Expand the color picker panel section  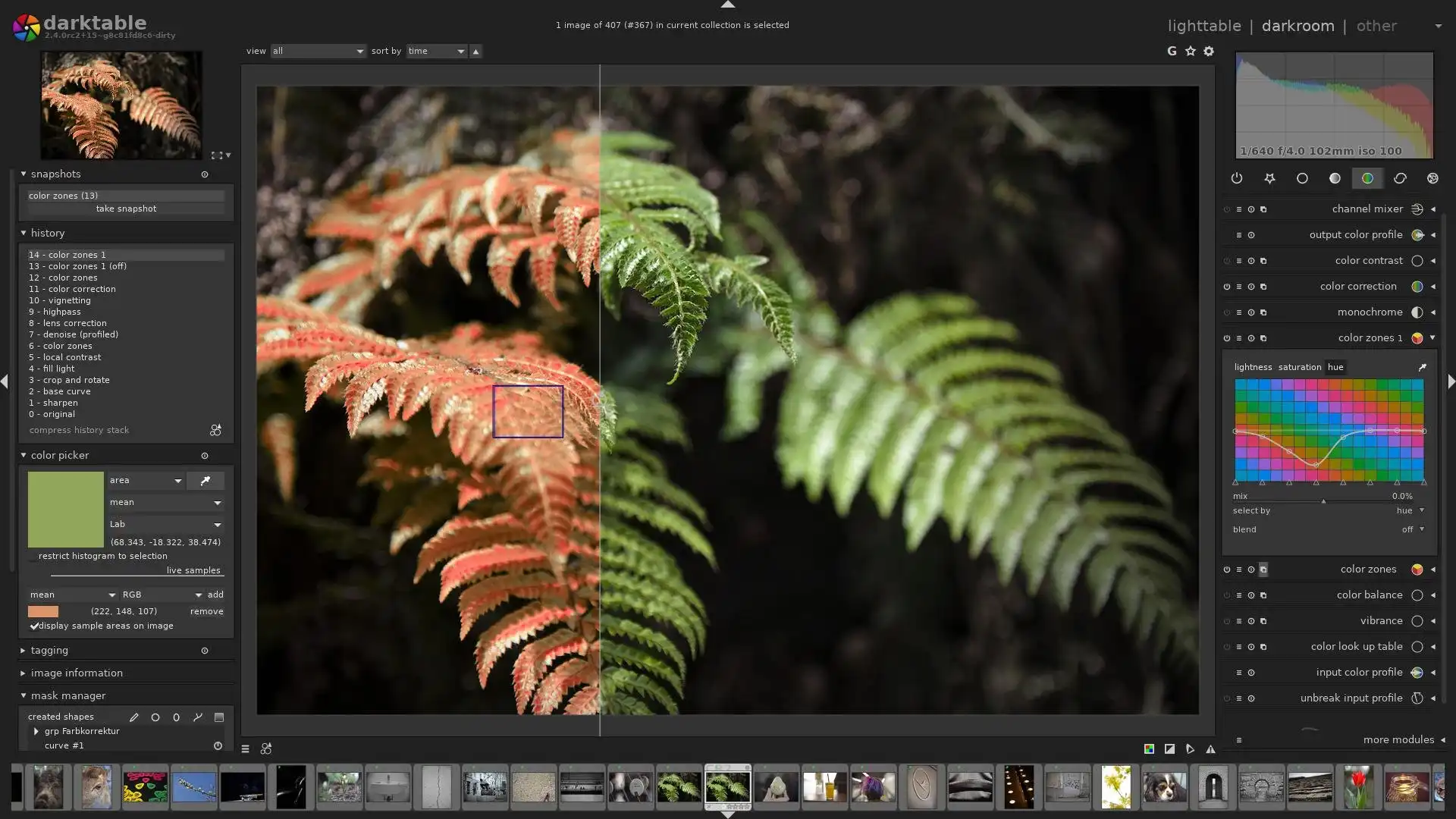click(x=22, y=455)
